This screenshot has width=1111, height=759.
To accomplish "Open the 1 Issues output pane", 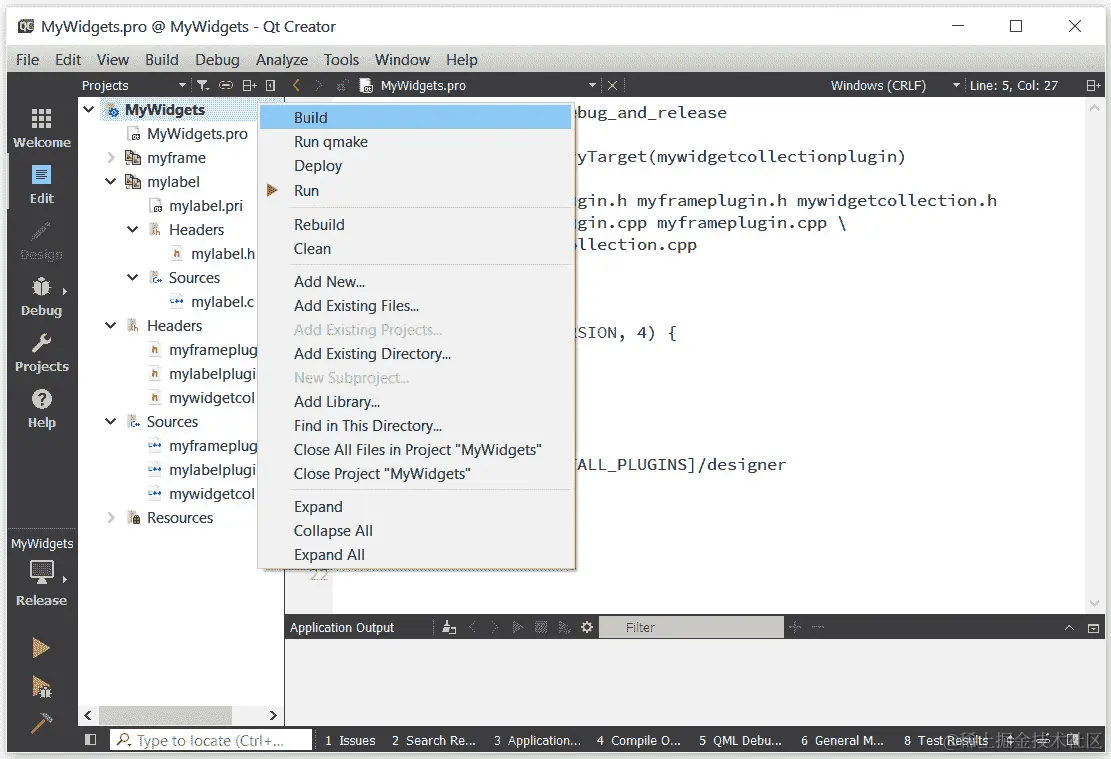I will pyautogui.click(x=350, y=740).
